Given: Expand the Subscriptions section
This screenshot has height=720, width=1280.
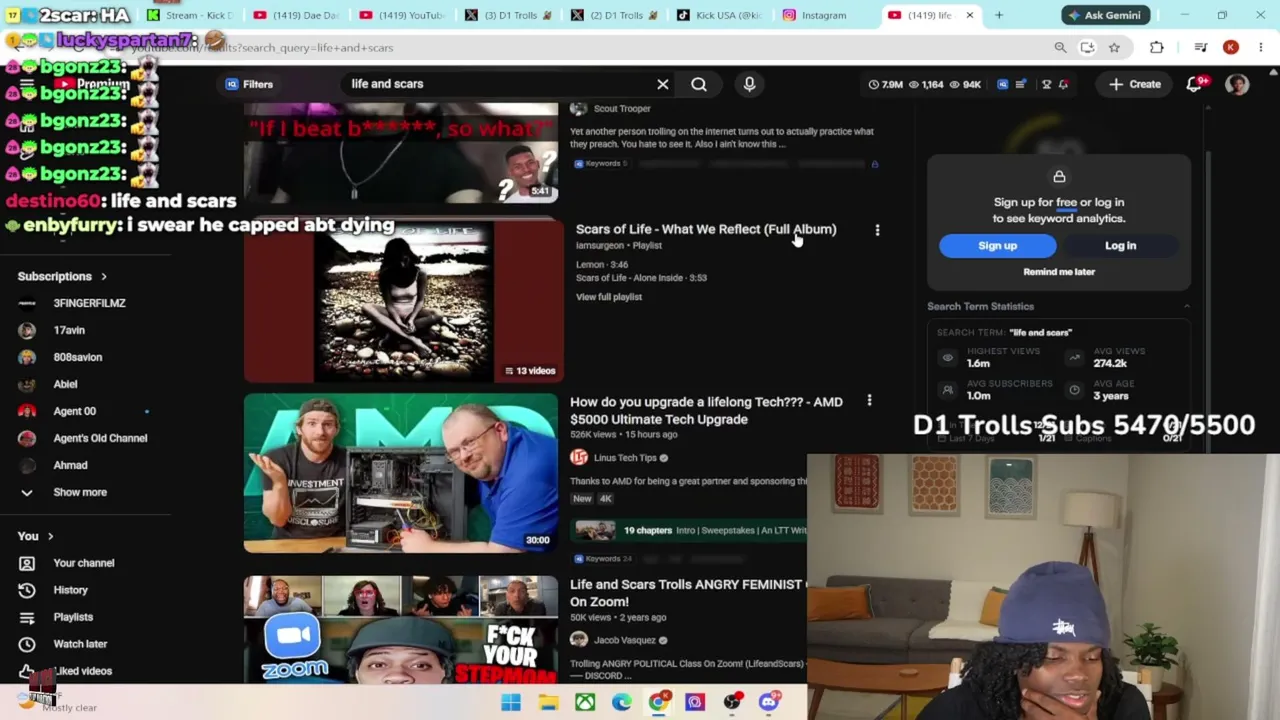Looking at the screenshot, I should tap(62, 276).
